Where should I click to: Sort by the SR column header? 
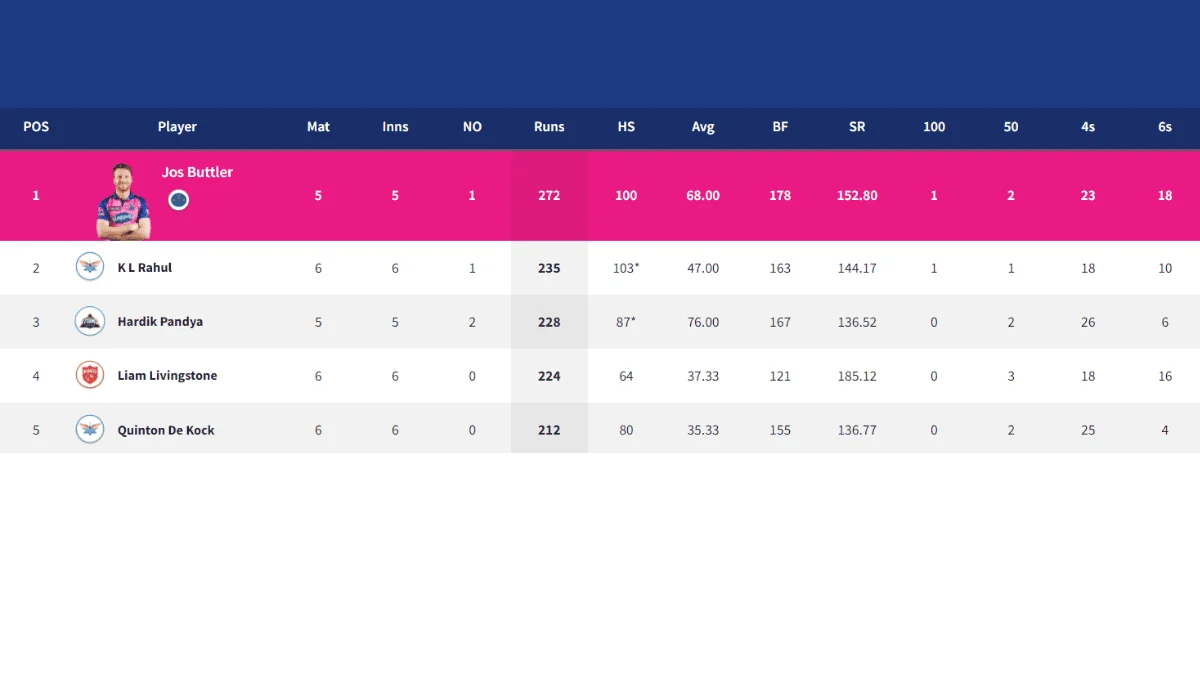pyautogui.click(x=857, y=127)
